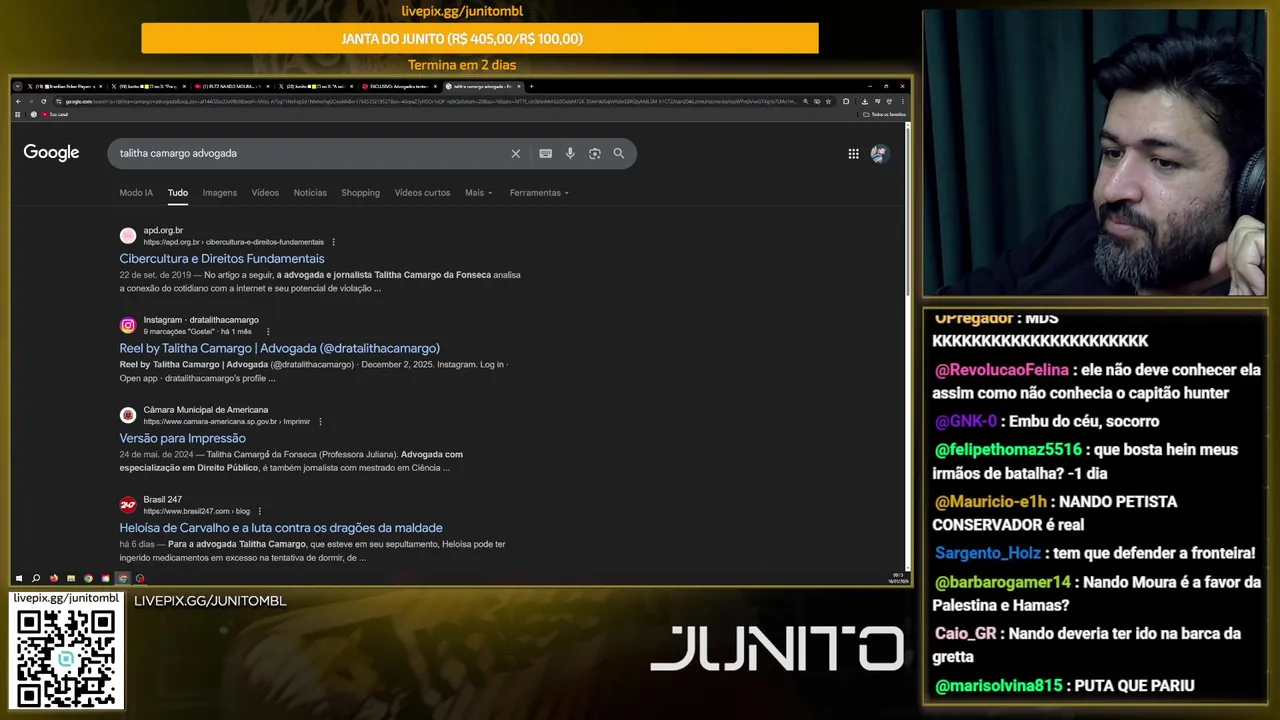Viewport: 1280px width, 720px height.
Task: Click @RevolucaoFelina's chat username
Action: 1001,370
